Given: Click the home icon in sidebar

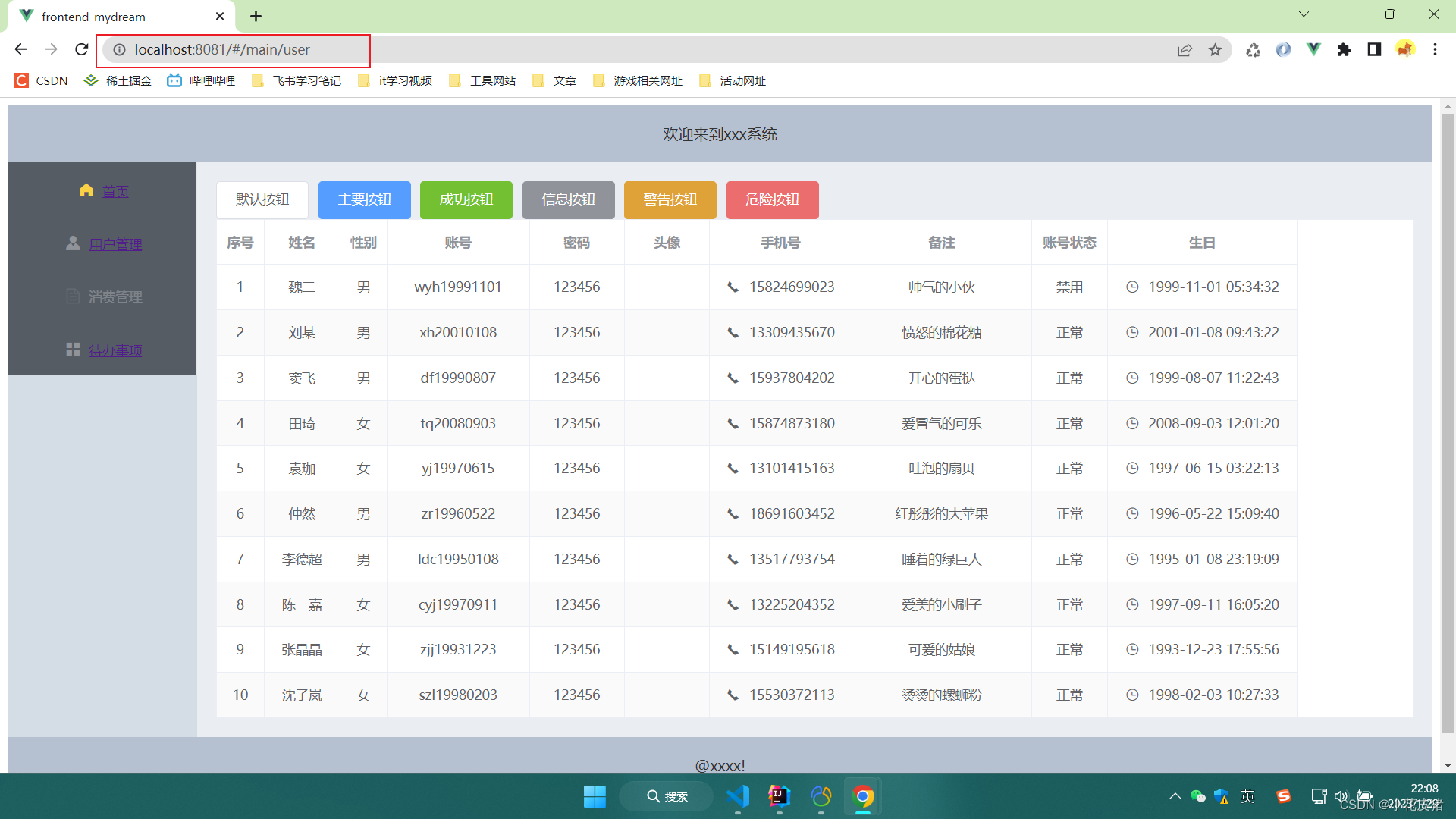Looking at the screenshot, I should point(86,190).
